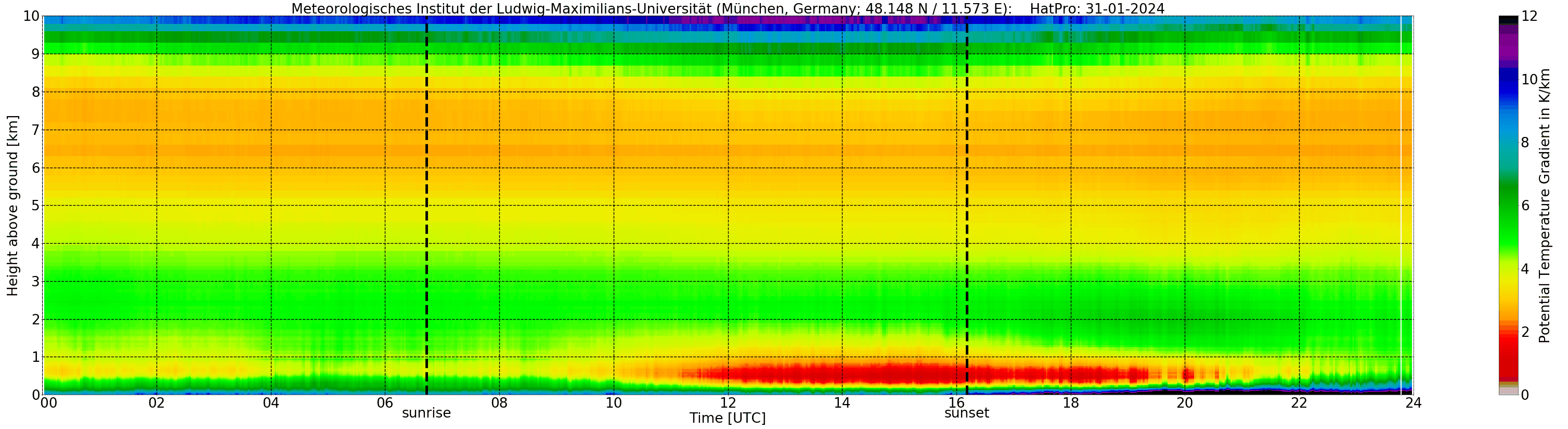
Task: Click the '02' time axis tick label
Action: tap(157, 403)
